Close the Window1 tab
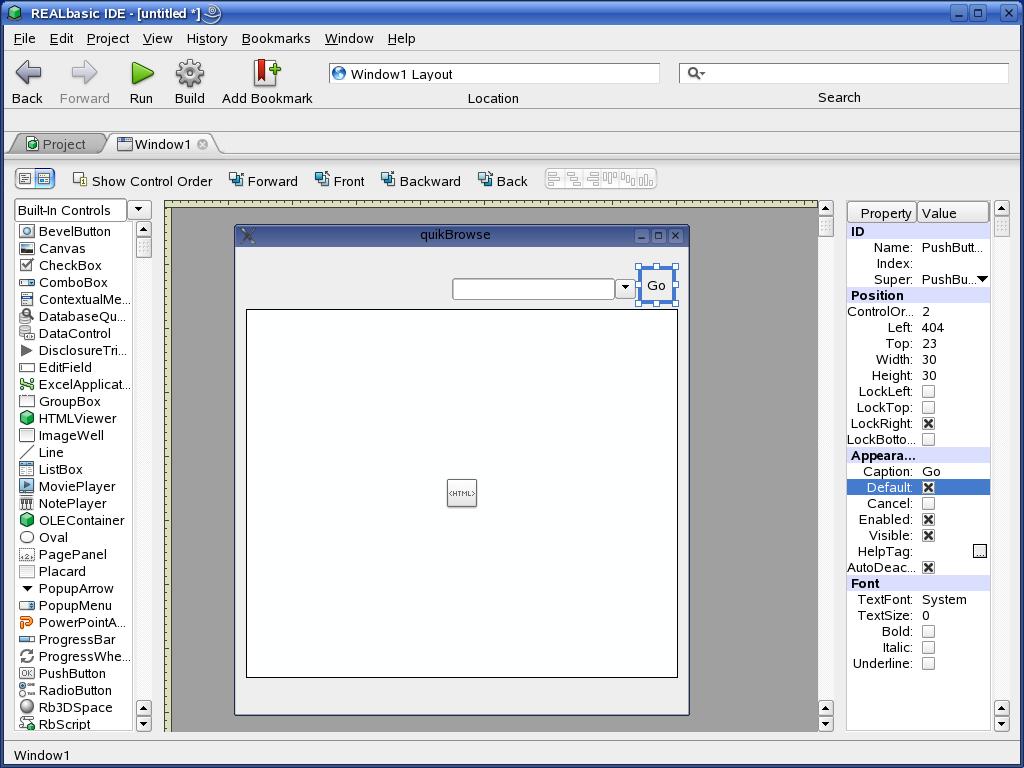Screen dimensions: 1024x768 (x=202, y=144)
